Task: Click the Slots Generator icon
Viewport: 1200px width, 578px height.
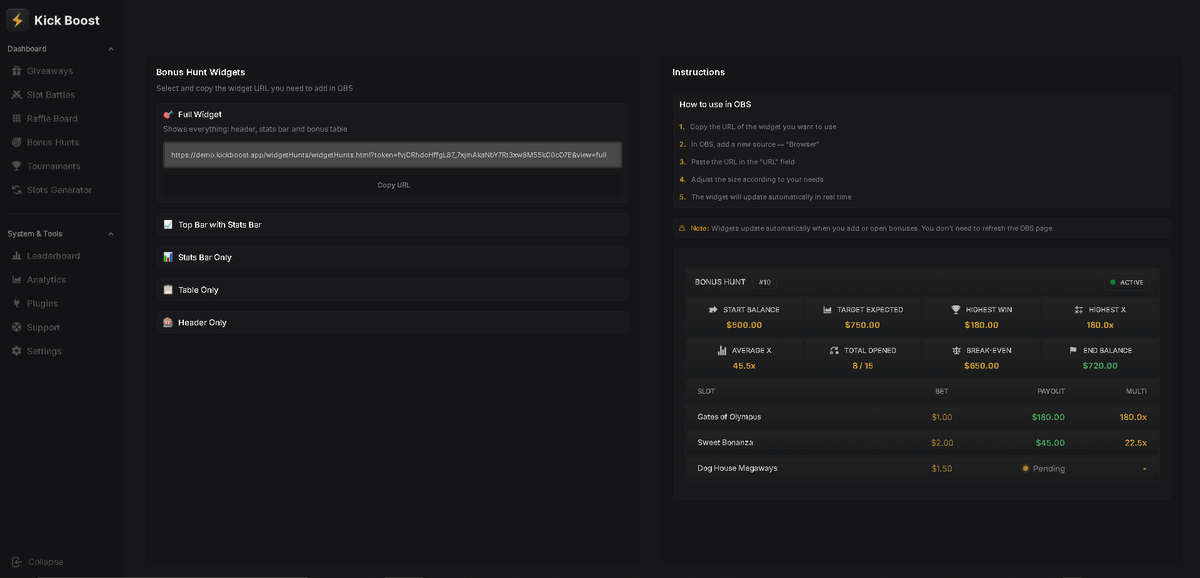Action: pyautogui.click(x=14, y=189)
